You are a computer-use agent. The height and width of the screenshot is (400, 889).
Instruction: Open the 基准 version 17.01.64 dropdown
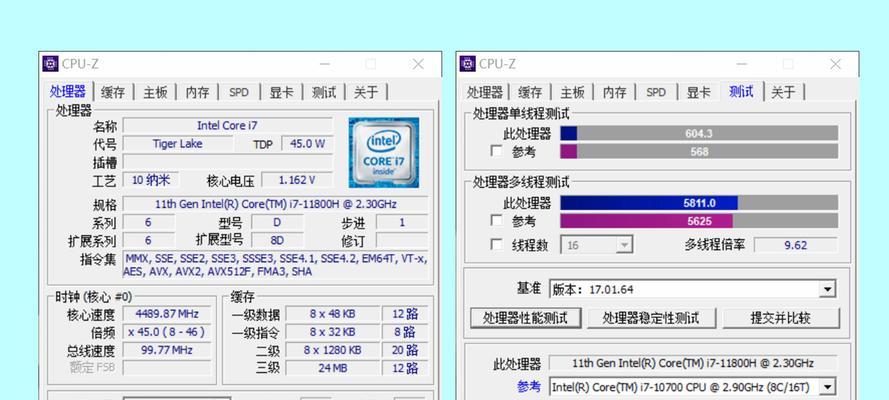point(692,290)
